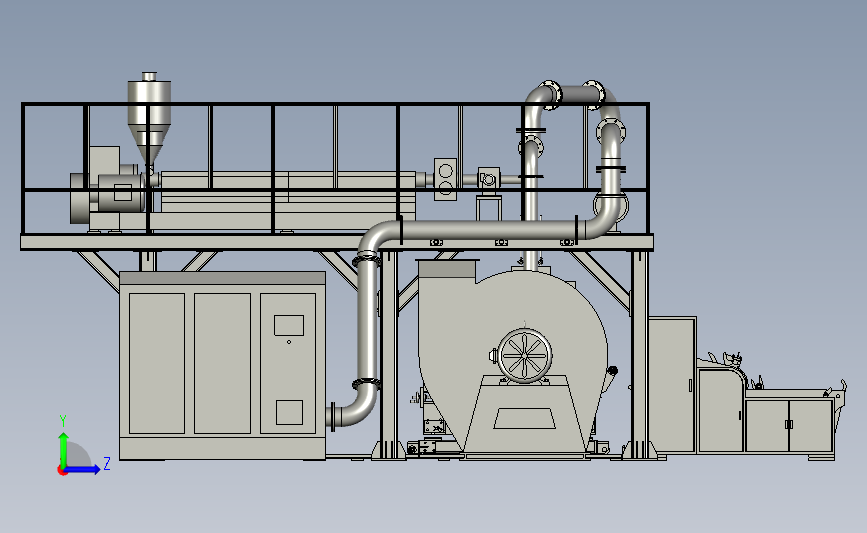Select the two-circle gear box on extruder

(x=446, y=179)
